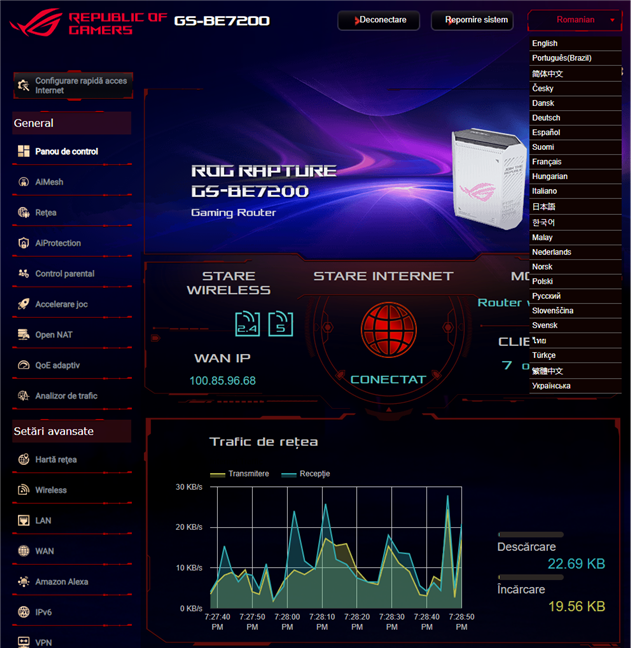Click the Recepție legend entry

click(x=306, y=474)
